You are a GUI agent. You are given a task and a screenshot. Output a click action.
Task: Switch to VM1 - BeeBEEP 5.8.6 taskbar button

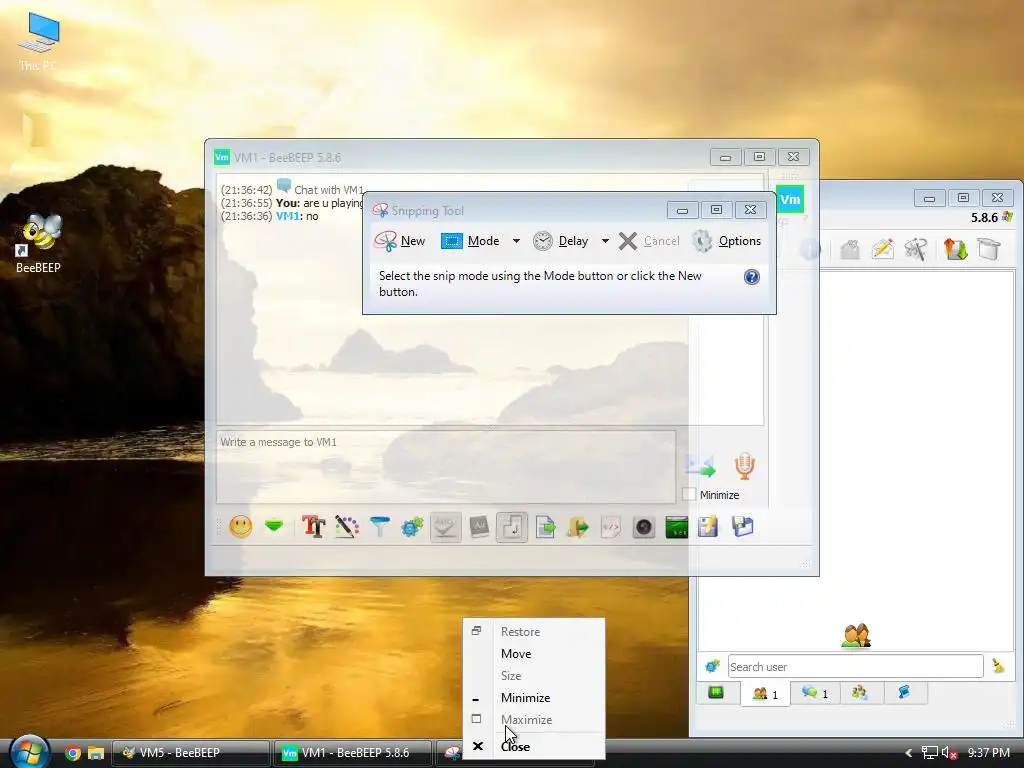pyautogui.click(x=353, y=753)
